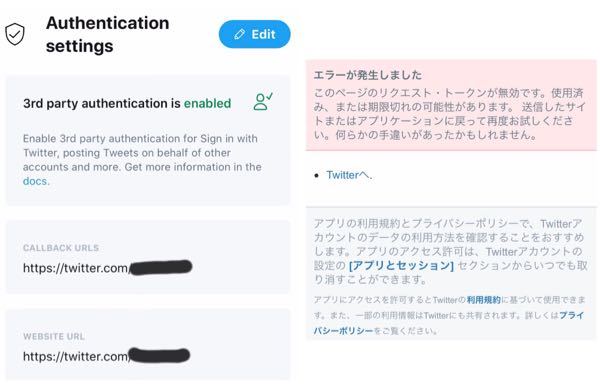Follow the Twitterへ link
This screenshot has height=384, width=600.
click(347, 175)
